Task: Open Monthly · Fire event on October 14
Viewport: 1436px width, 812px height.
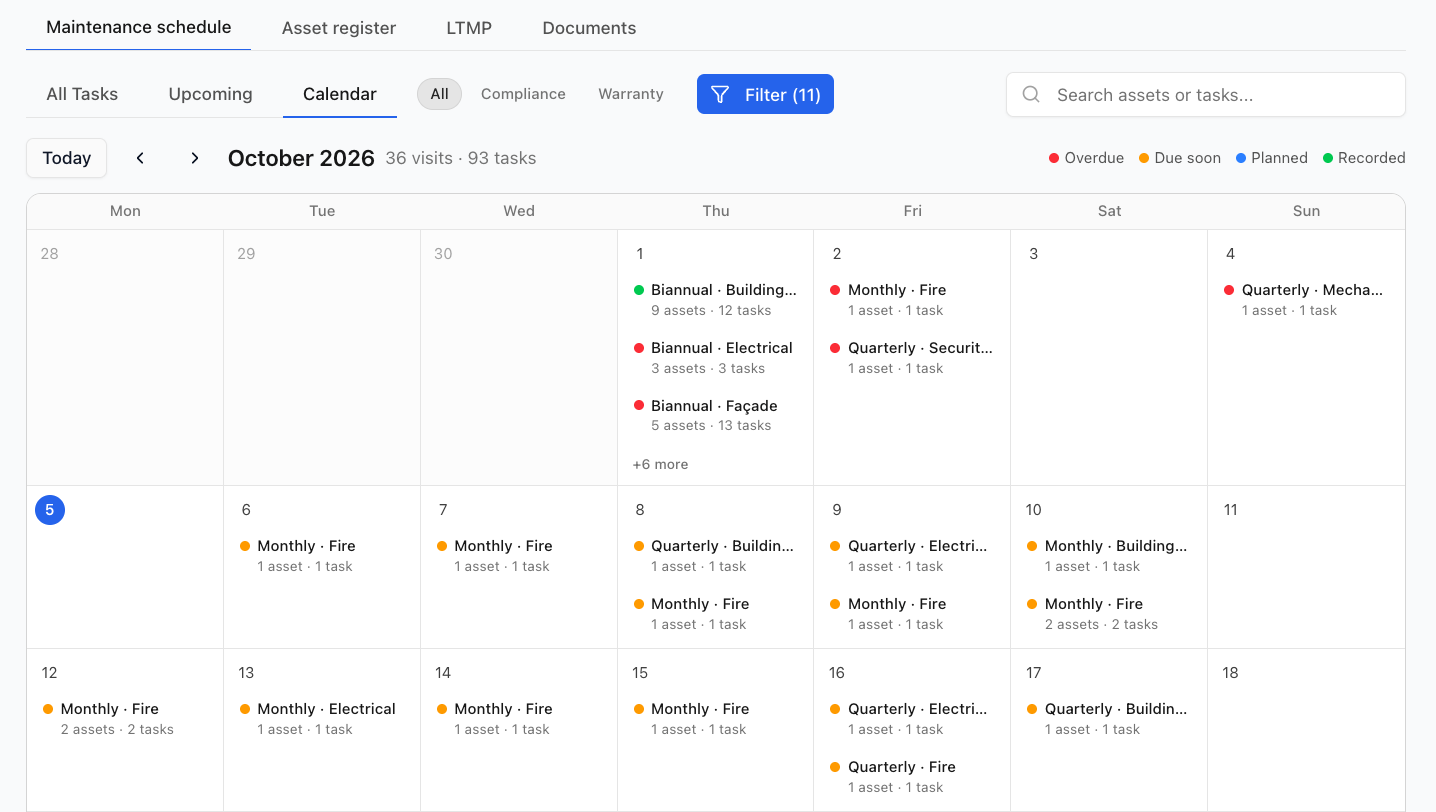Action: (x=519, y=719)
